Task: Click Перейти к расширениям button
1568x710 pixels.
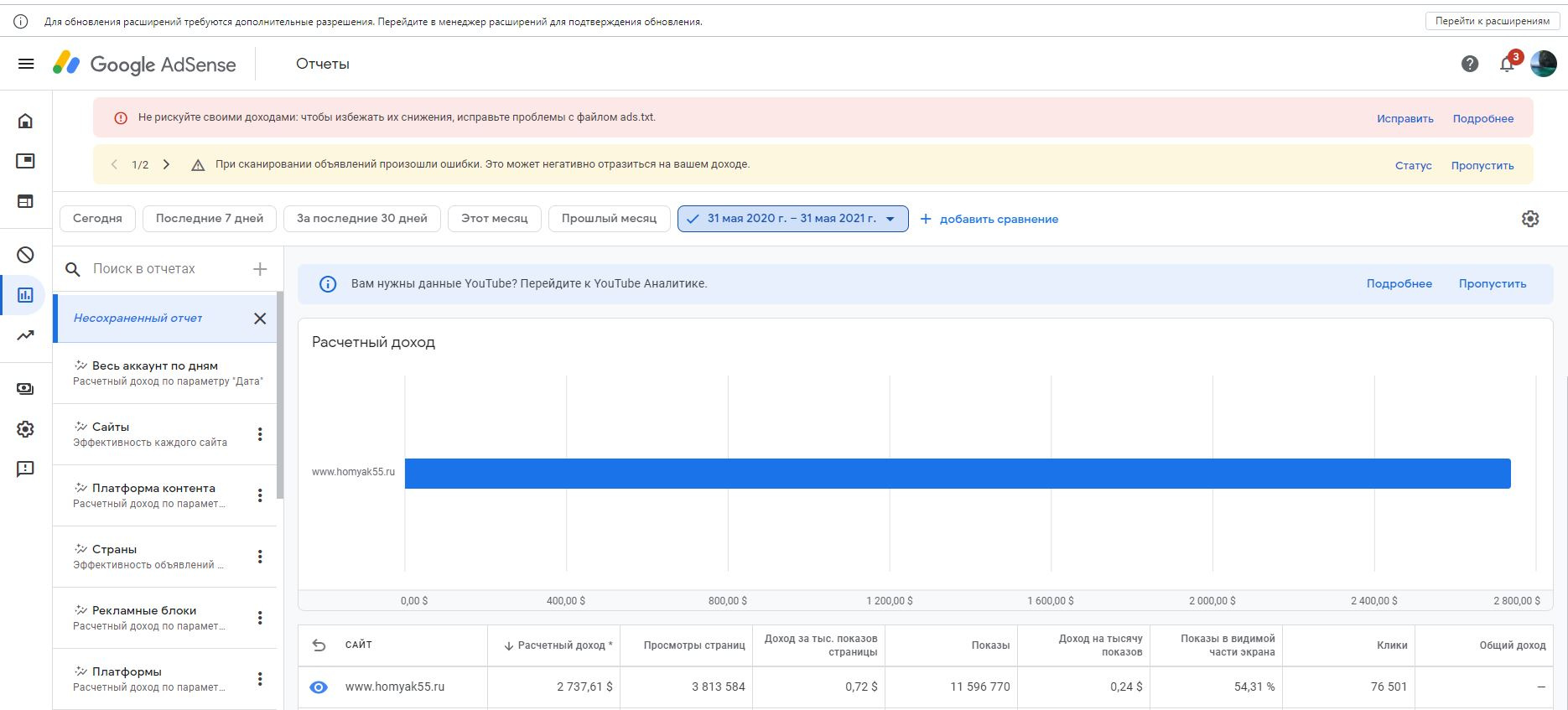Action: (x=1493, y=21)
